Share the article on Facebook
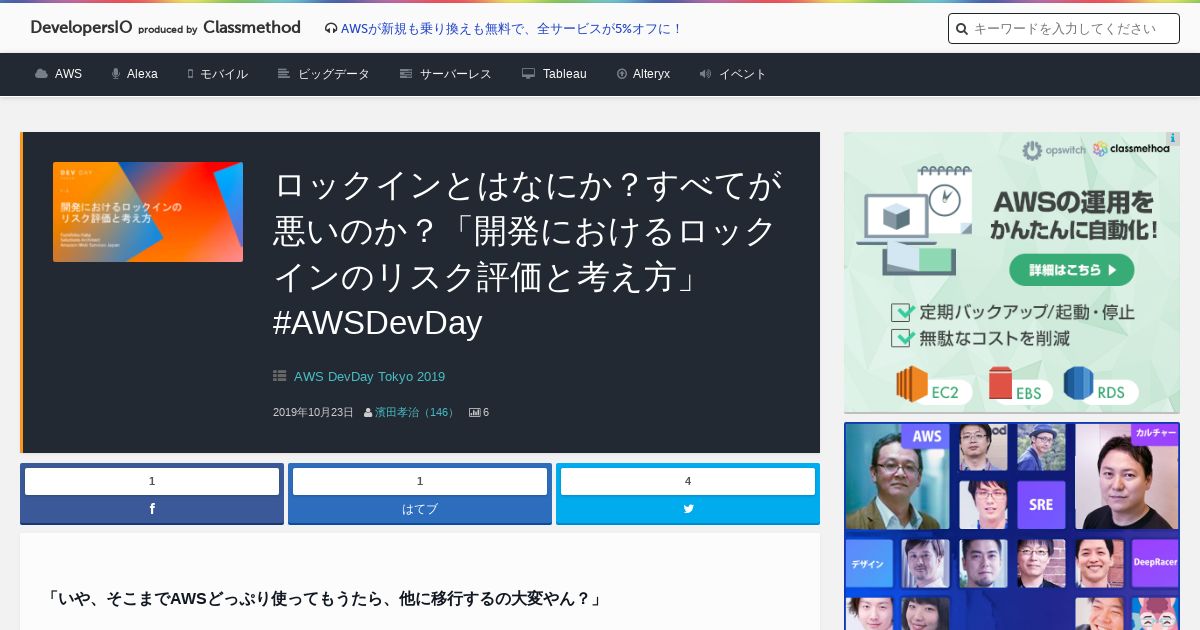 (x=152, y=509)
